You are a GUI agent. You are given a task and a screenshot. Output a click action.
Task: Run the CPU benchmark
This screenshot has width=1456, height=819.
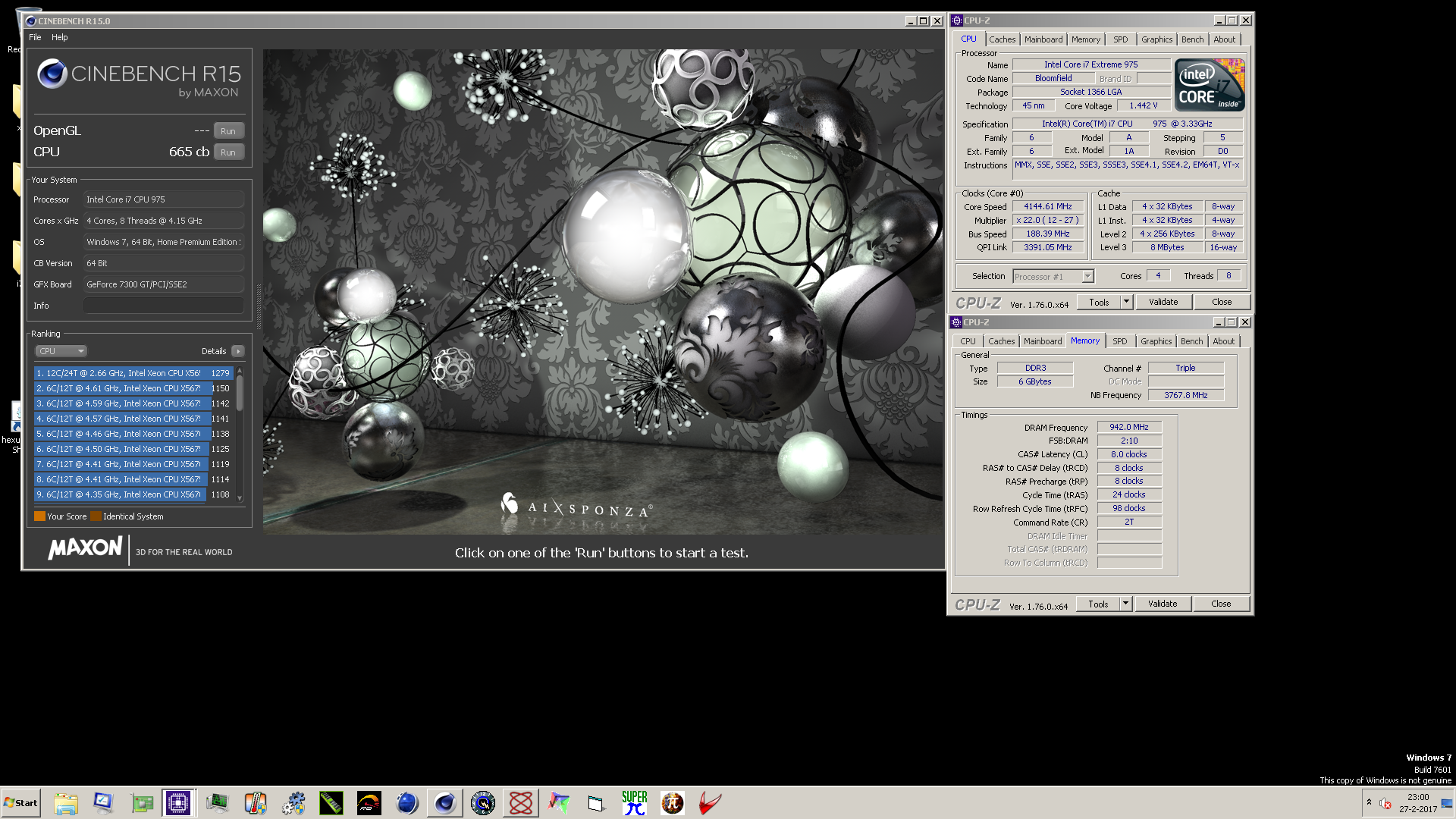(x=228, y=152)
